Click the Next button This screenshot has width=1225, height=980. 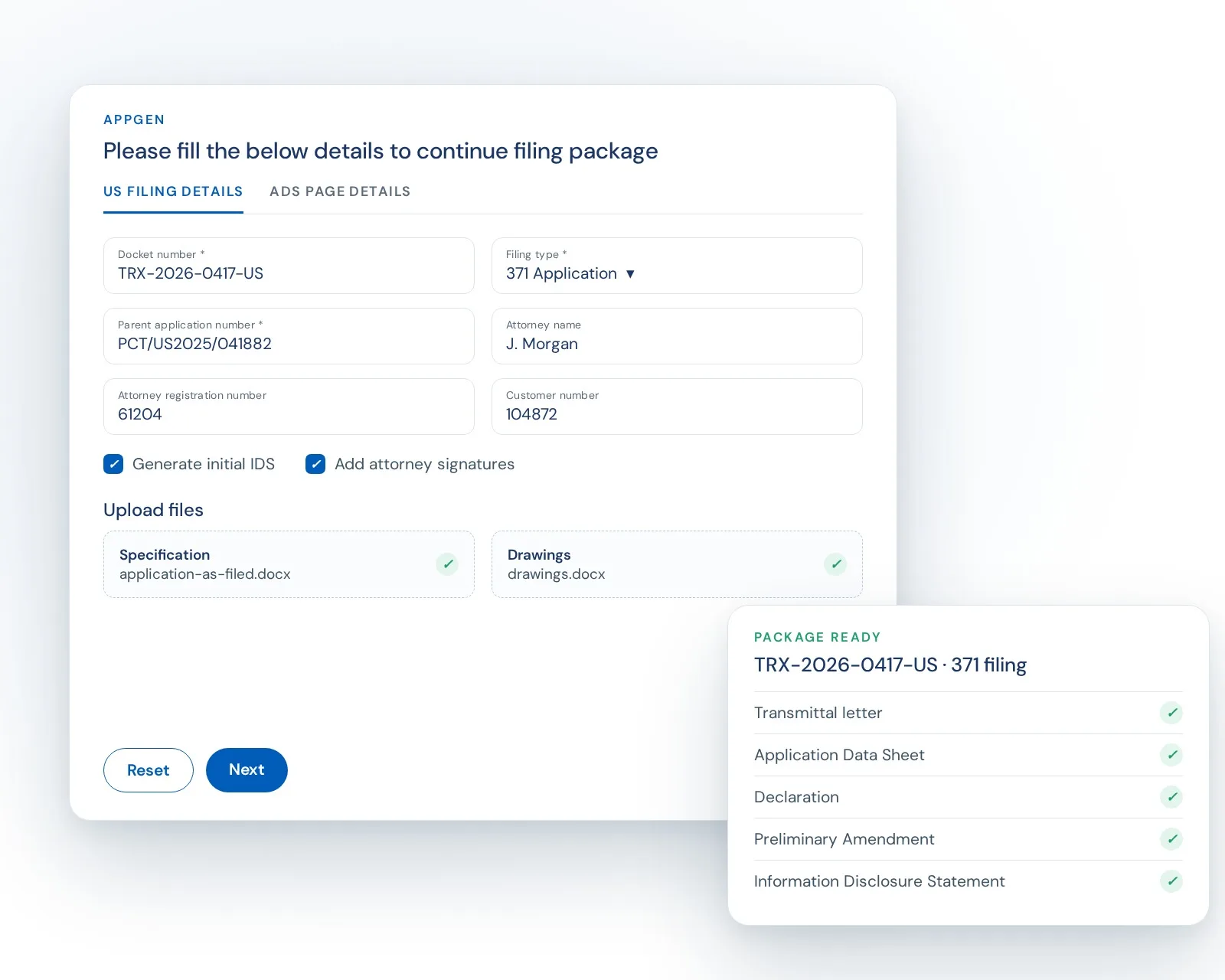(247, 770)
